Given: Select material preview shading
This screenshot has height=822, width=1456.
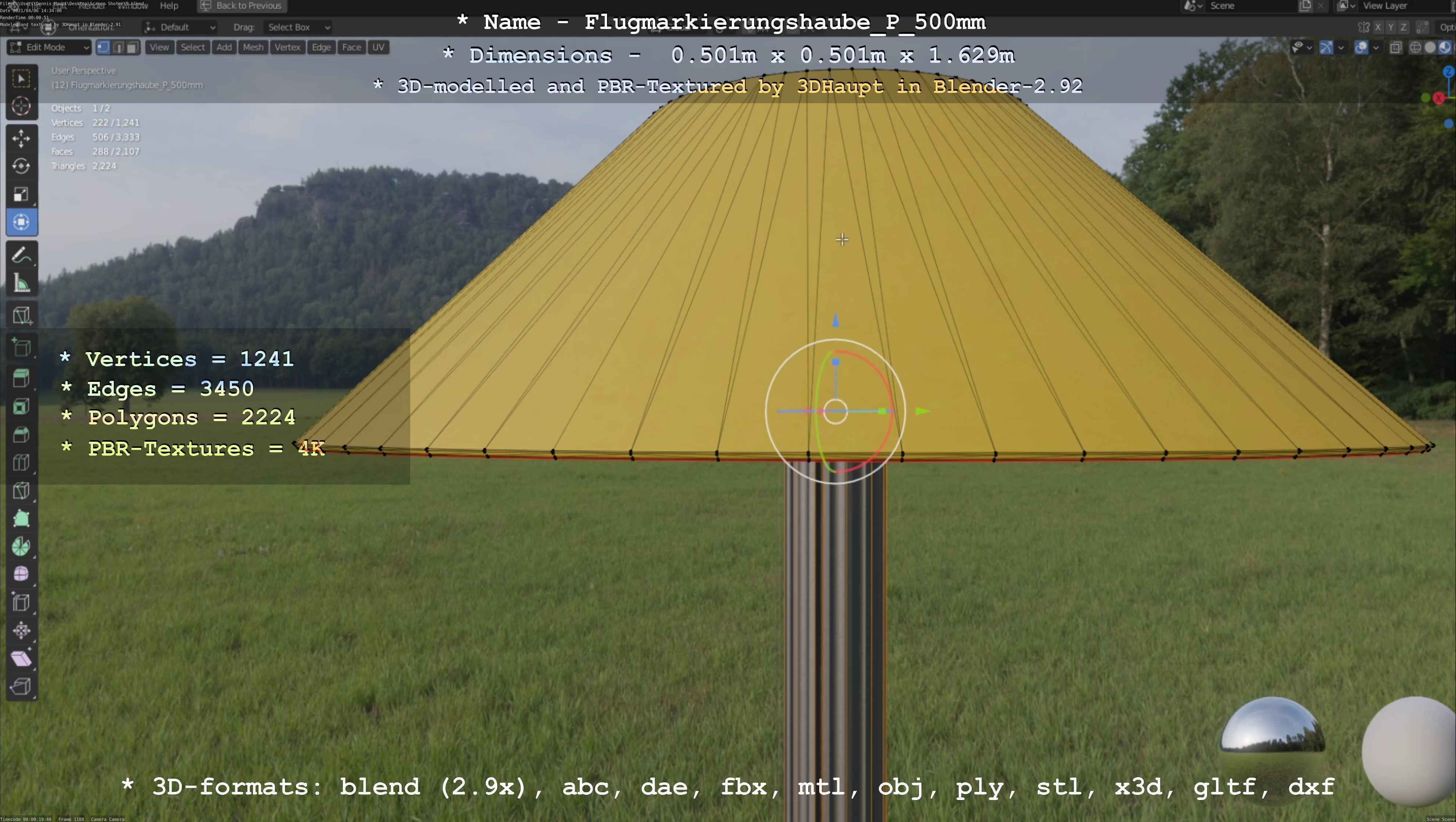Looking at the screenshot, I should click(x=1444, y=47).
